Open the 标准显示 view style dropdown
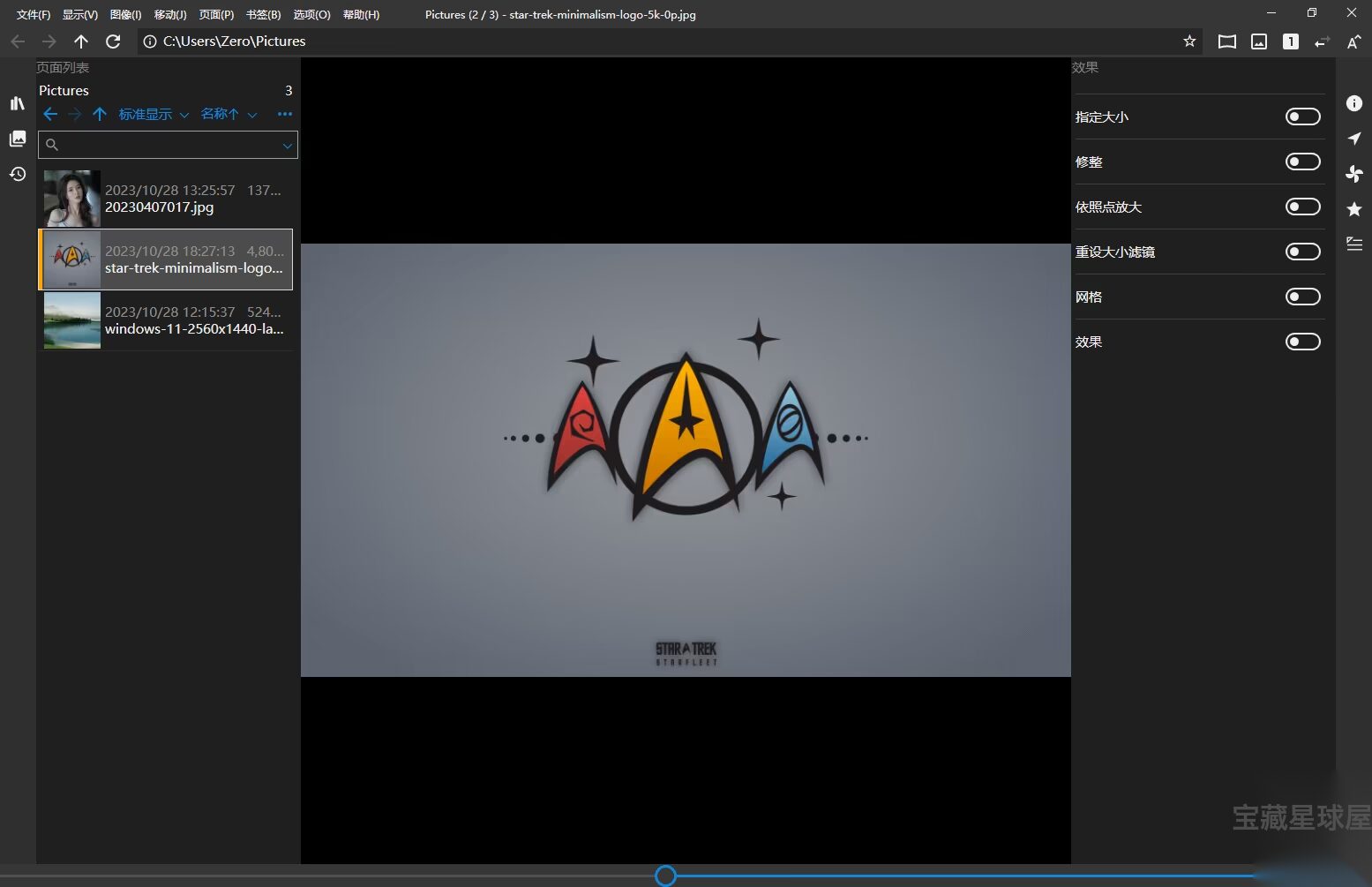The width and height of the screenshot is (1372, 887). click(x=154, y=114)
